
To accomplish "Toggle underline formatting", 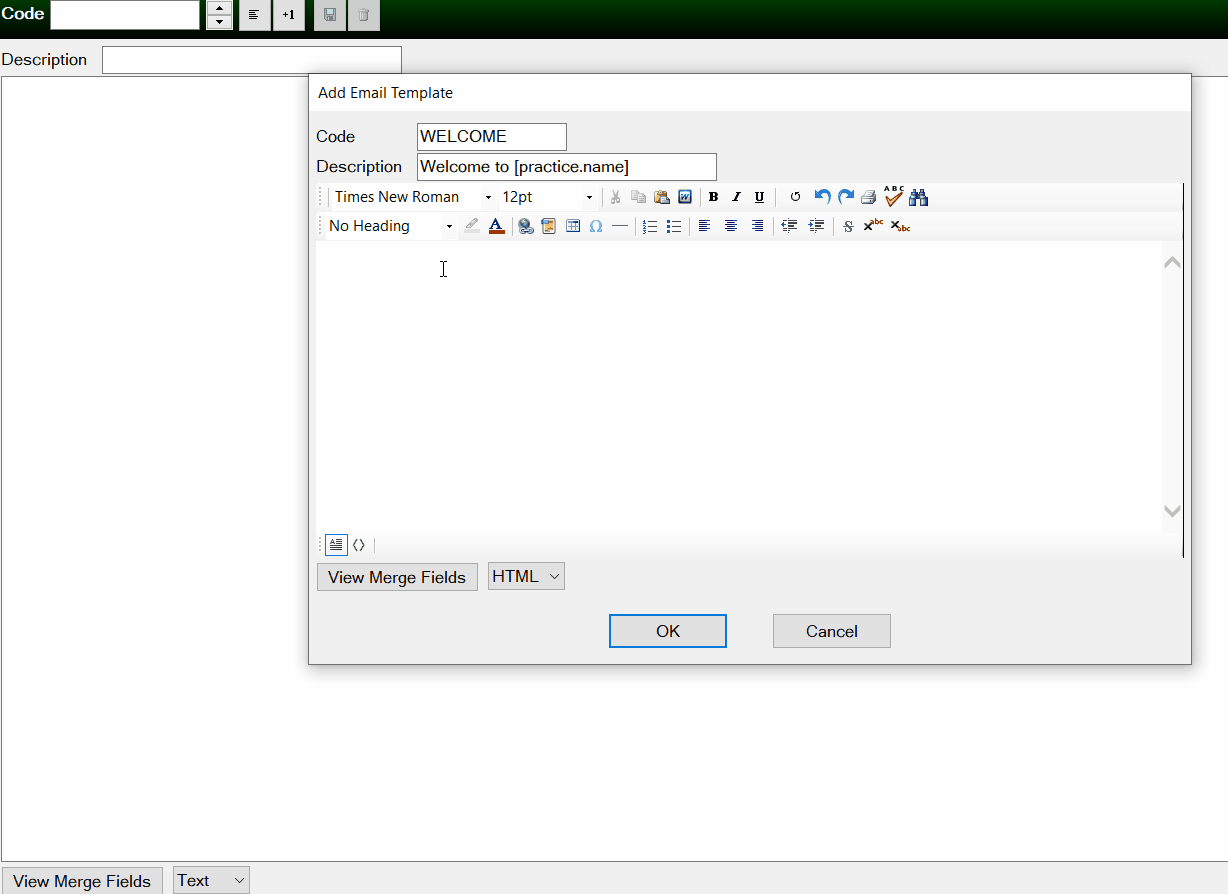I will click(759, 197).
